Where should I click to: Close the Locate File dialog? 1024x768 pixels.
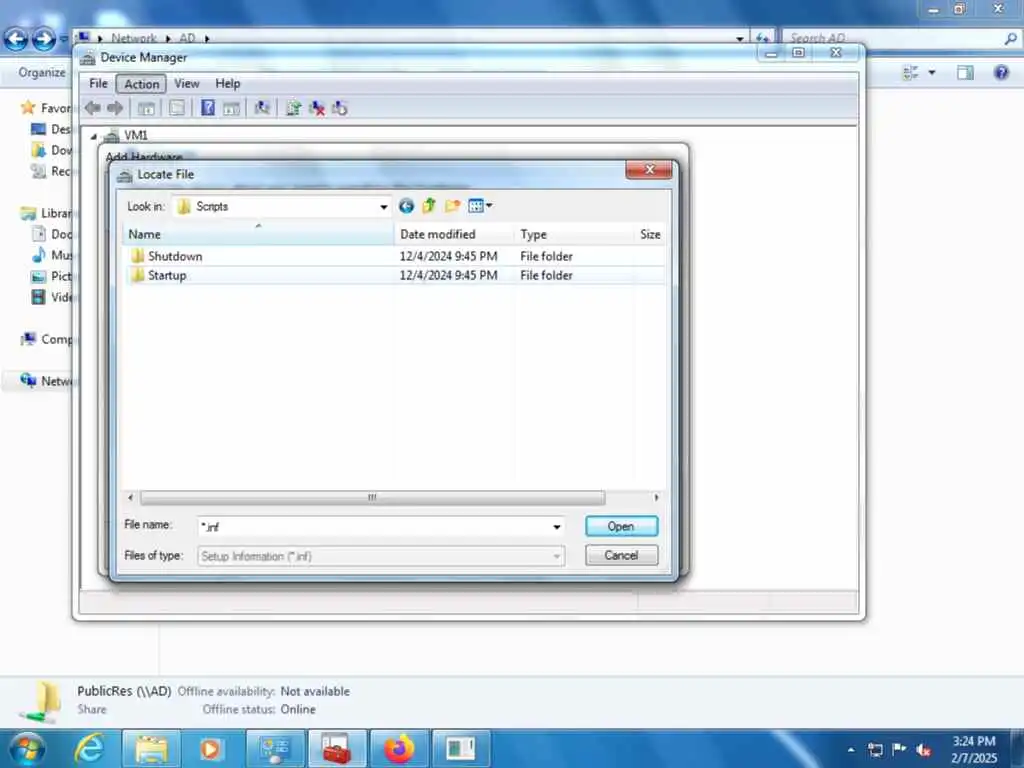[x=649, y=170]
